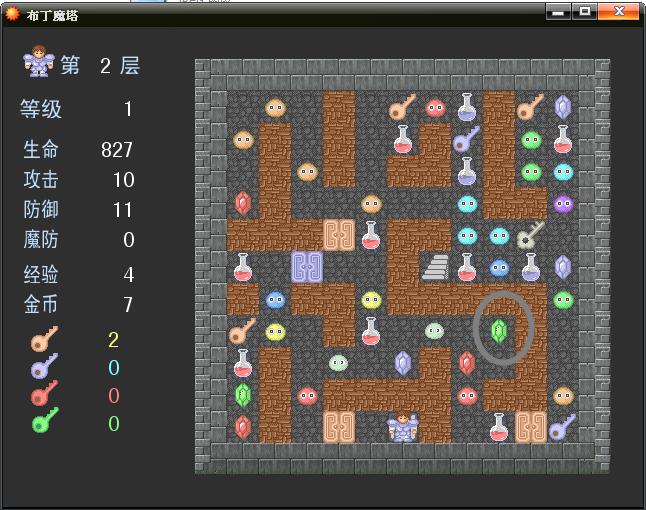Click the '经验' experience label

[41, 274]
